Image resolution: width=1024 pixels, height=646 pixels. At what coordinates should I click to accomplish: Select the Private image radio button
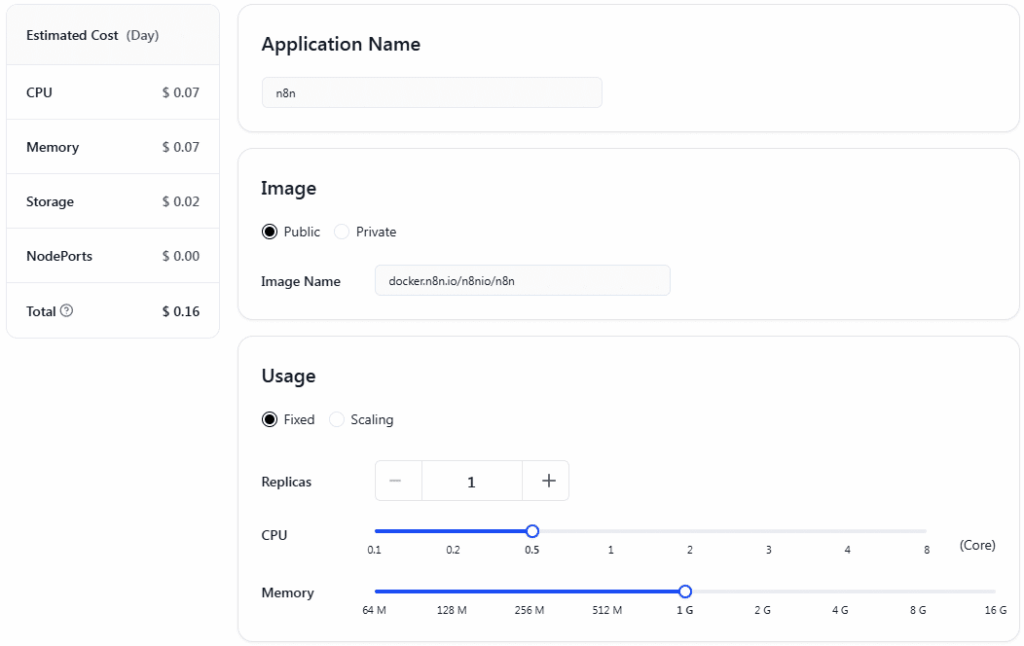(342, 232)
